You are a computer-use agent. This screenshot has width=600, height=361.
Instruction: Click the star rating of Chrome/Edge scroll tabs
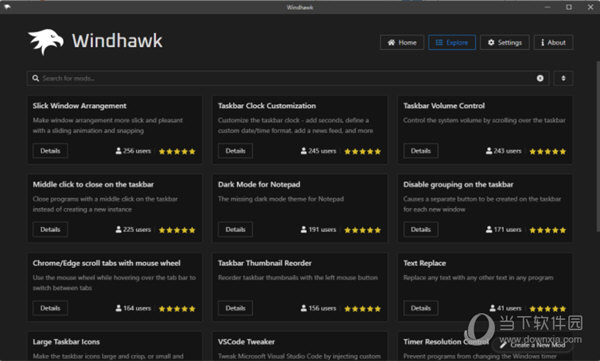[x=177, y=309]
